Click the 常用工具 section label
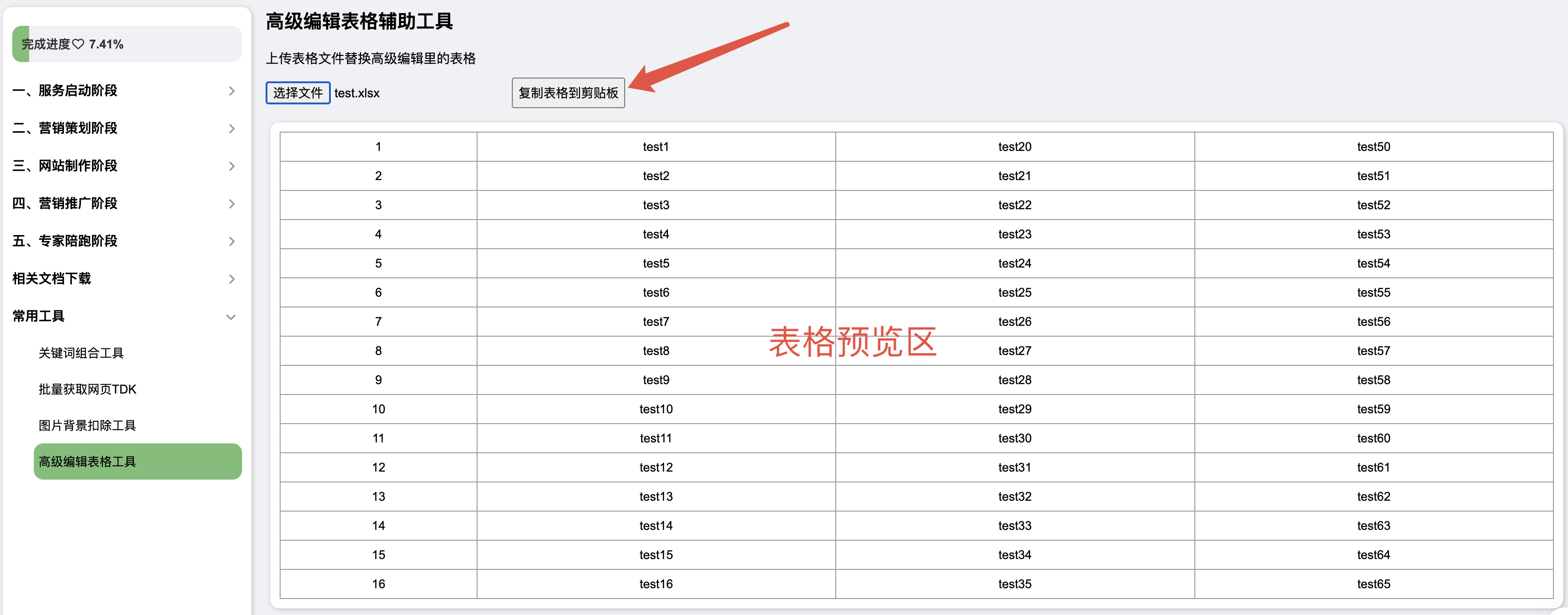The height and width of the screenshot is (615, 1568). [39, 316]
